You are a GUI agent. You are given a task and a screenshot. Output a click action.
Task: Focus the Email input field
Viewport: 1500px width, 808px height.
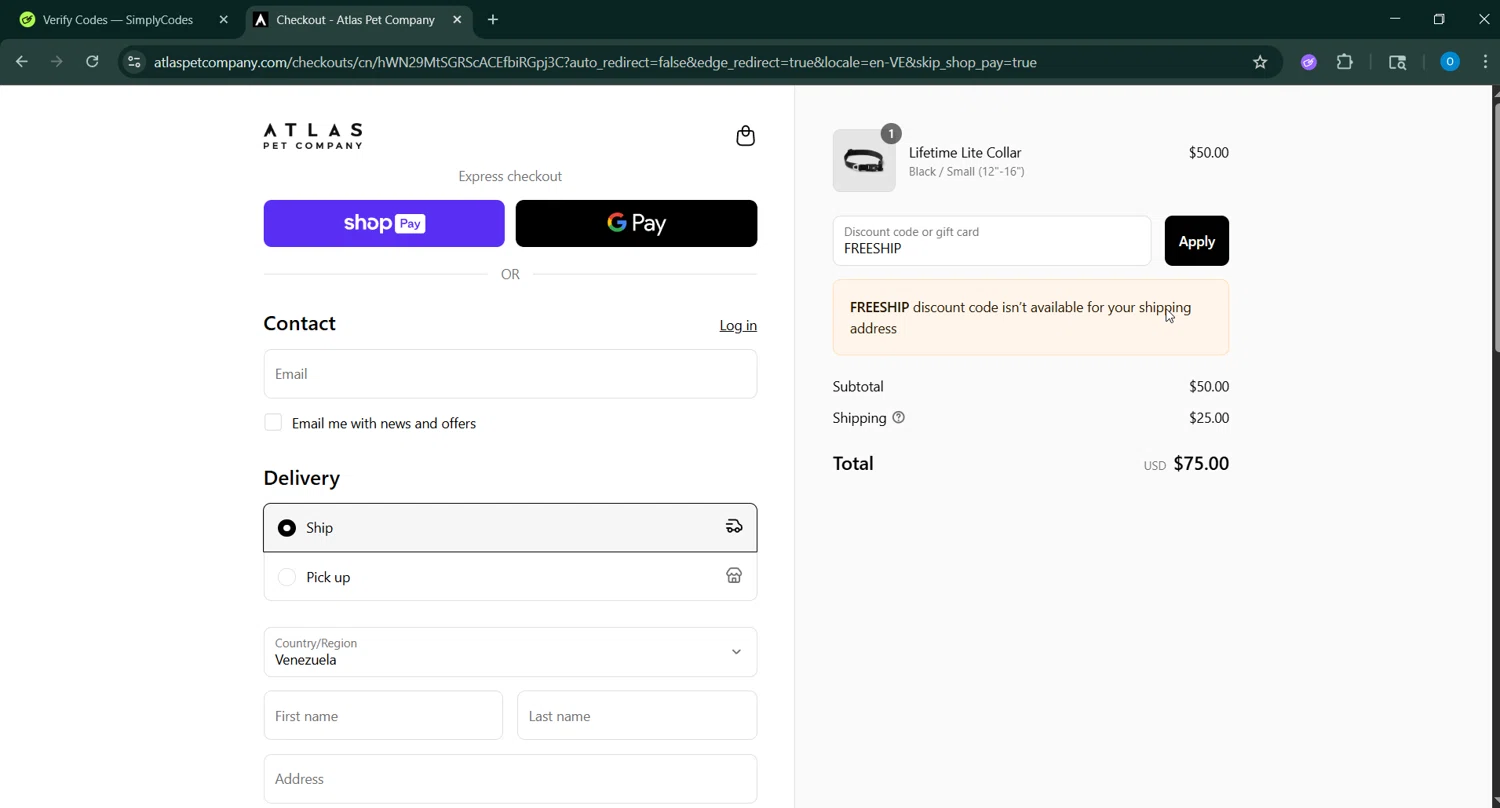[510, 374]
